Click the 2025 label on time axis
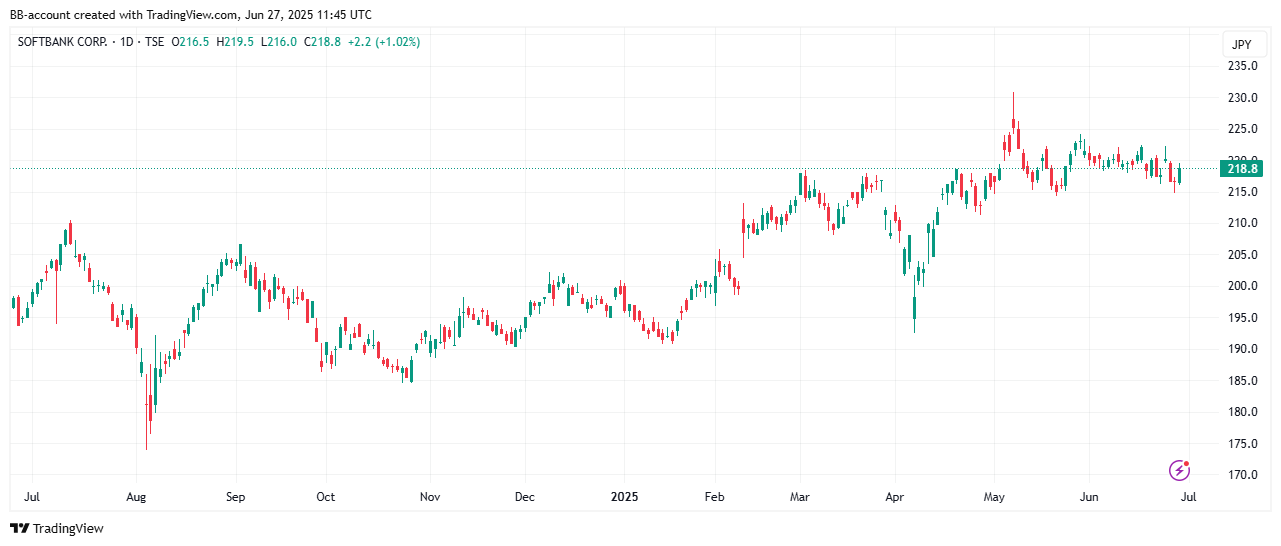This screenshot has width=1281, height=546. pos(624,496)
